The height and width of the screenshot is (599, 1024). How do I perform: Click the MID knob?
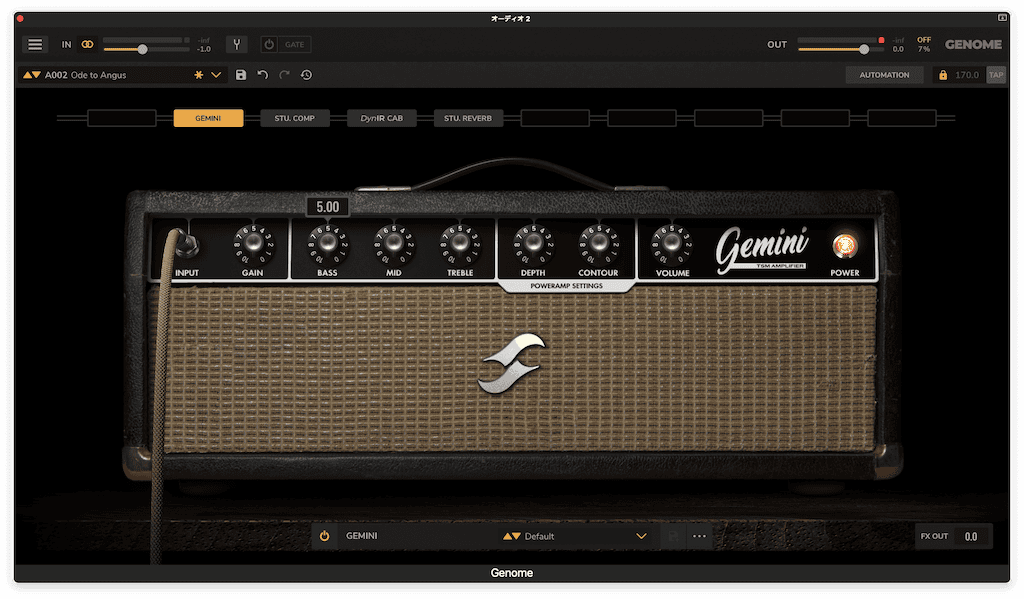(x=394, y=243)
